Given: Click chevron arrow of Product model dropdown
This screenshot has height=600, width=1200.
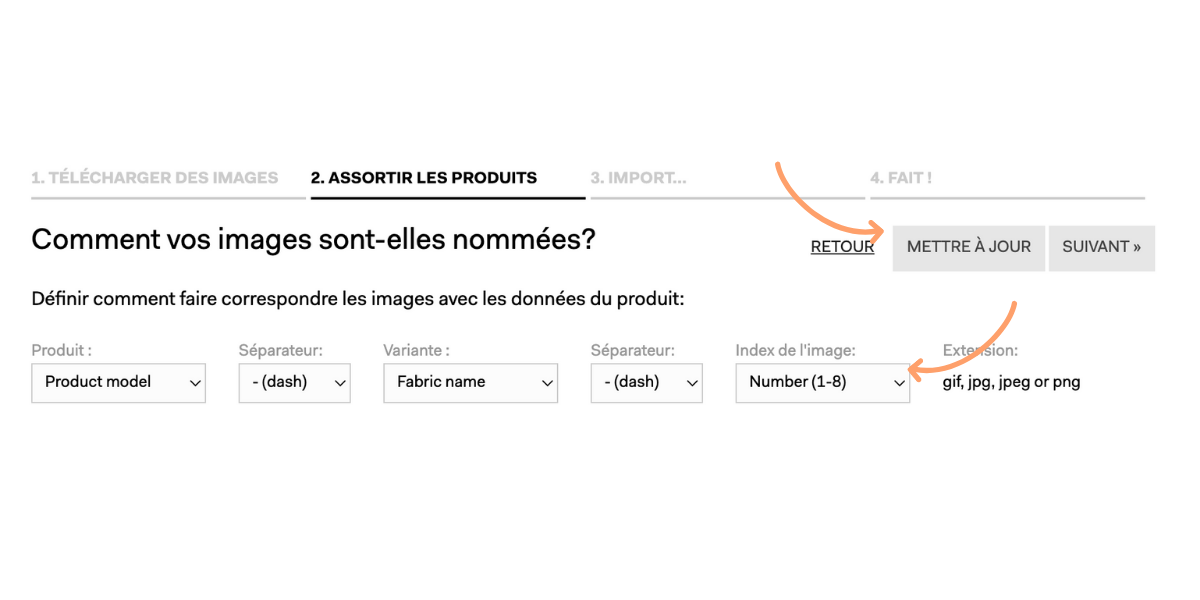Looking at the screenshot, I should [x=194, y=383].
